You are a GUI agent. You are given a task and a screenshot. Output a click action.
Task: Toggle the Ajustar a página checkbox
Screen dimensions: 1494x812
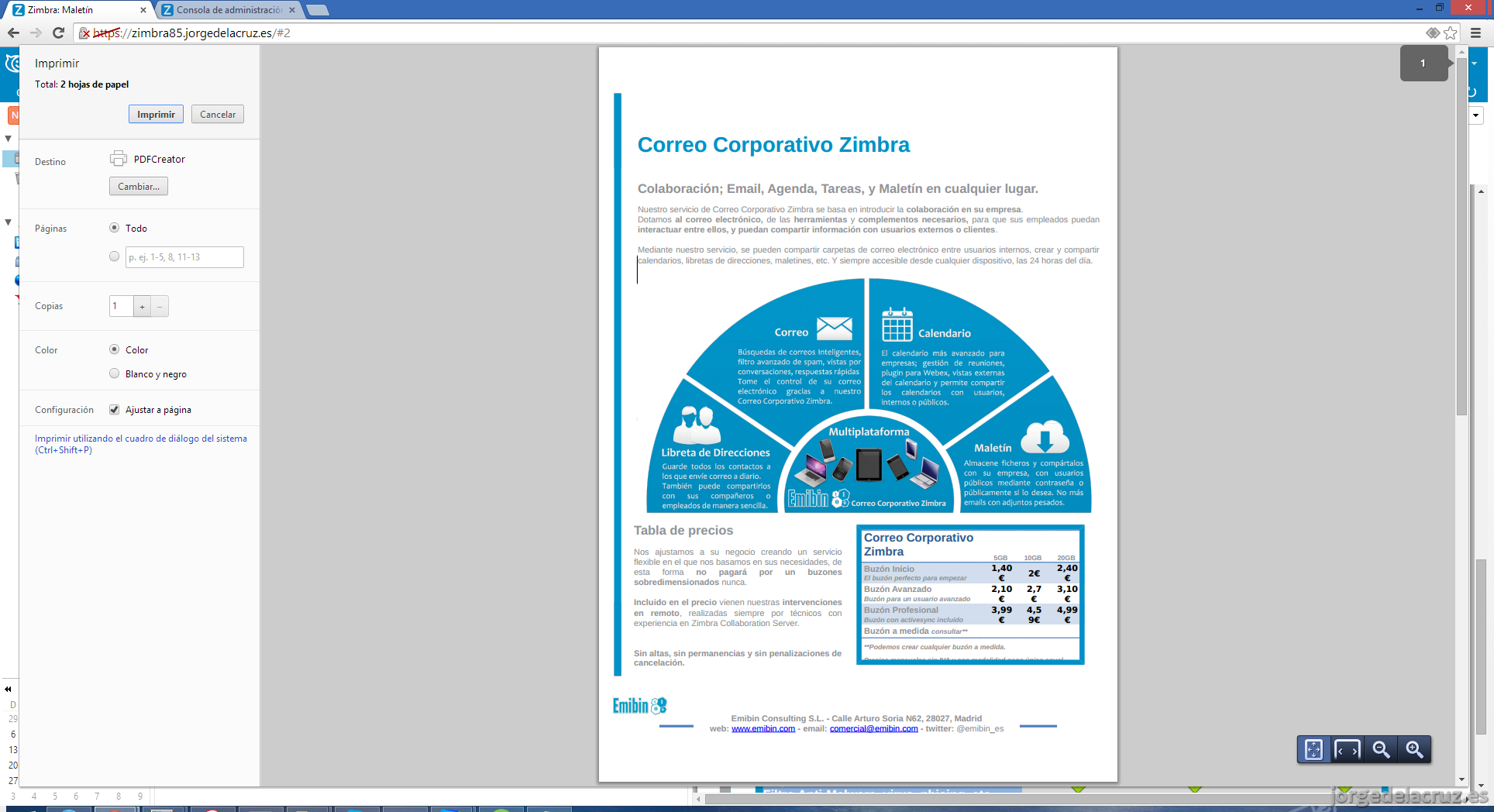[115, 410]
